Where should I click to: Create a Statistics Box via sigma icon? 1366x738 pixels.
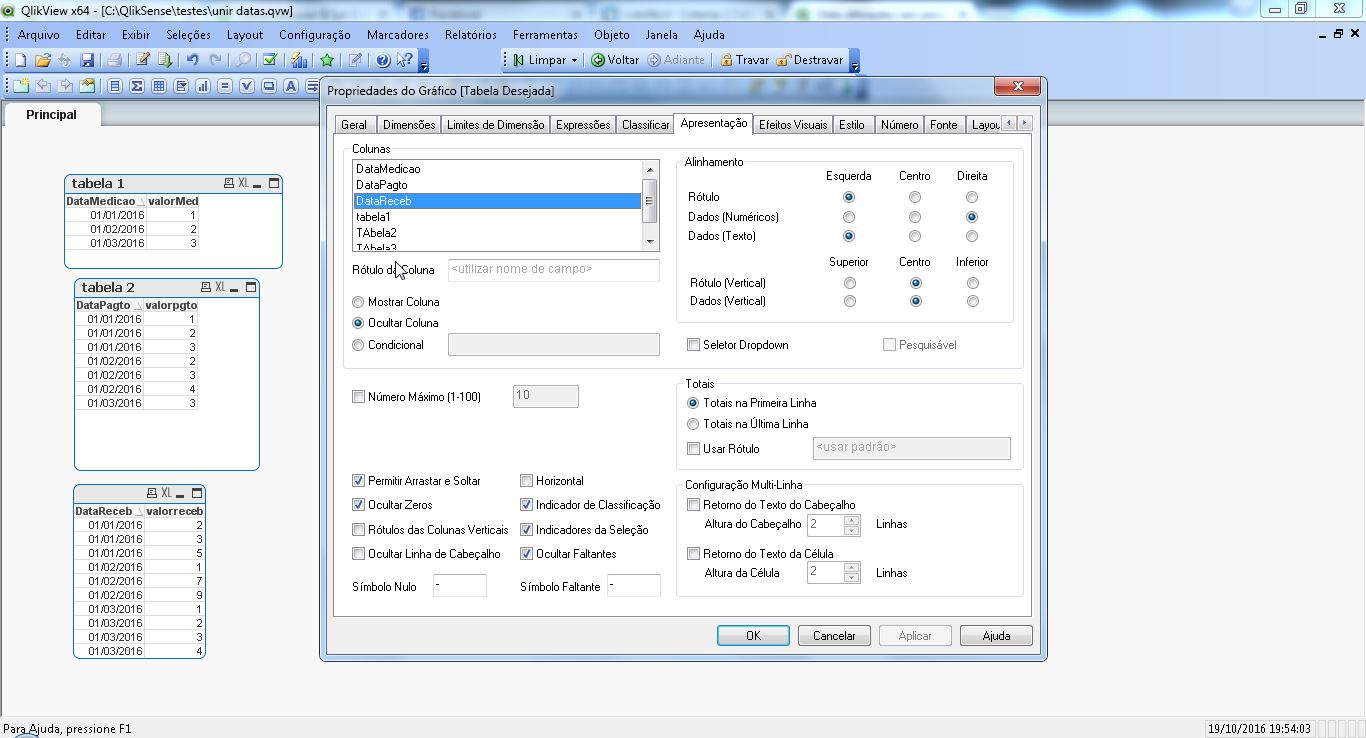137,86
